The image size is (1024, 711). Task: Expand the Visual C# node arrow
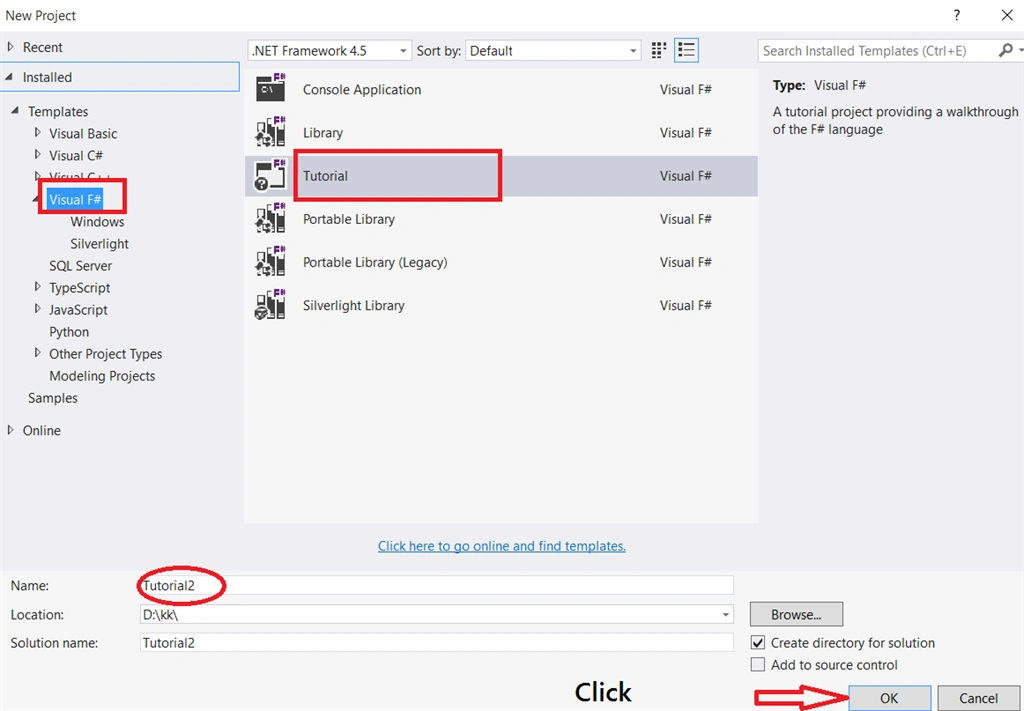37,155
